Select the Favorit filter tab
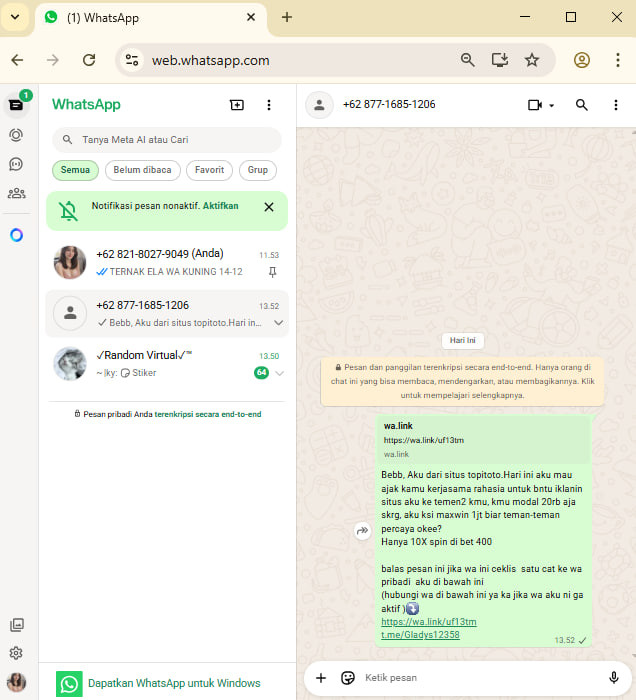The width and height of the screenshot is (636, 700). click(x=209, y=170)
